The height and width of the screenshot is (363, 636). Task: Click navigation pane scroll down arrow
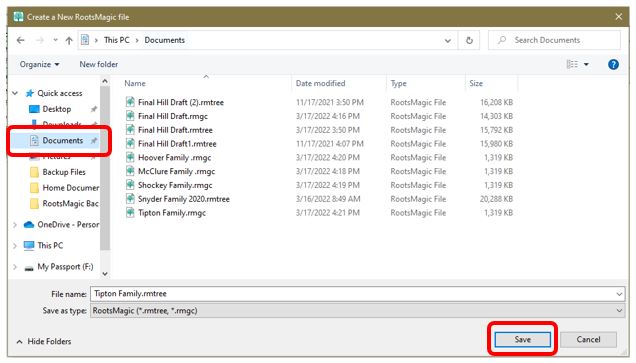point(105,274)
